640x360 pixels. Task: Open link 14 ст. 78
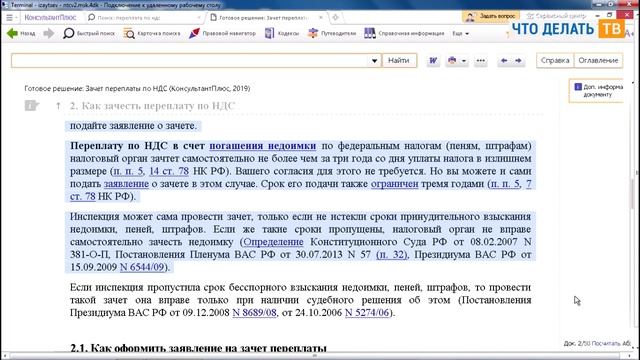[x=169, y=171]
